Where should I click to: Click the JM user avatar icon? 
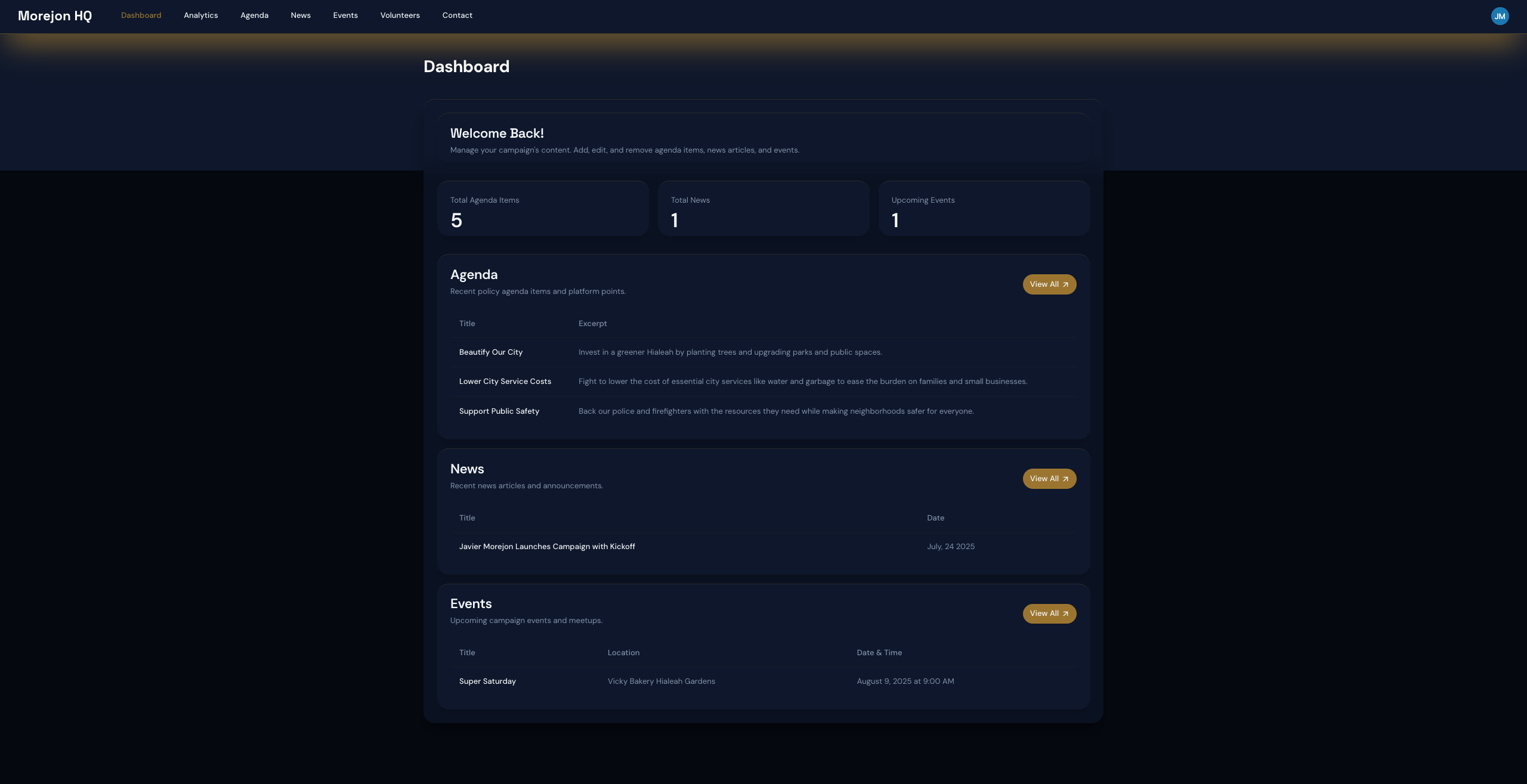click(x=1500, y=16)
